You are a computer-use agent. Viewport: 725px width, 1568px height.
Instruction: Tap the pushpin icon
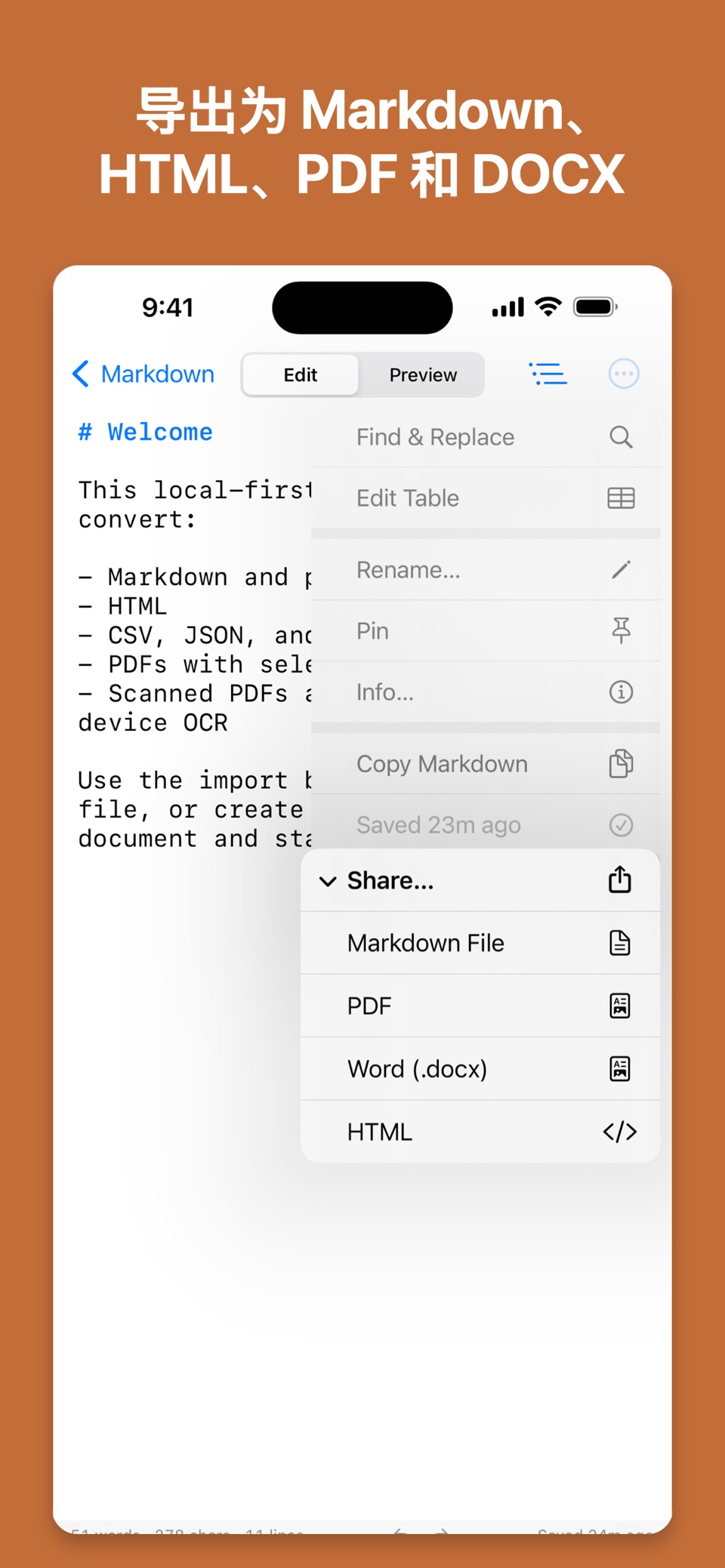[x=621, y=631]
